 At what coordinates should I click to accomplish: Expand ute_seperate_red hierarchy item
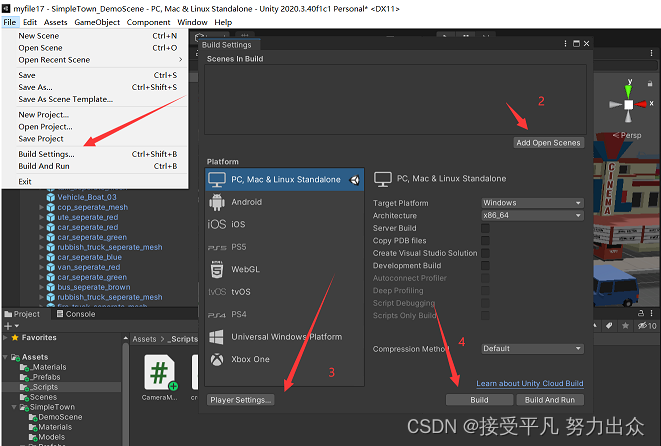click(x=41, y=218)
